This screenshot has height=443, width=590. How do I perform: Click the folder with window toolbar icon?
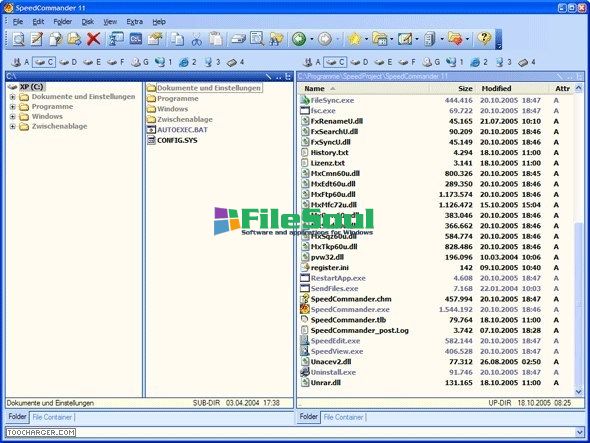click(380, 39)
